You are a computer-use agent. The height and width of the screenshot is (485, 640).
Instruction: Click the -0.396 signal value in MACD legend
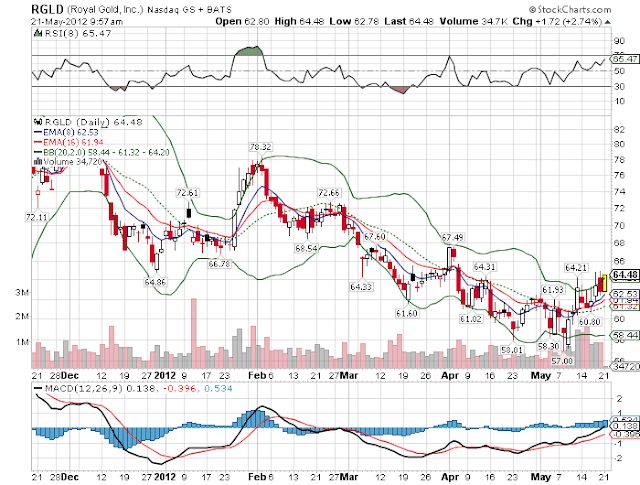tap(180, 388)
